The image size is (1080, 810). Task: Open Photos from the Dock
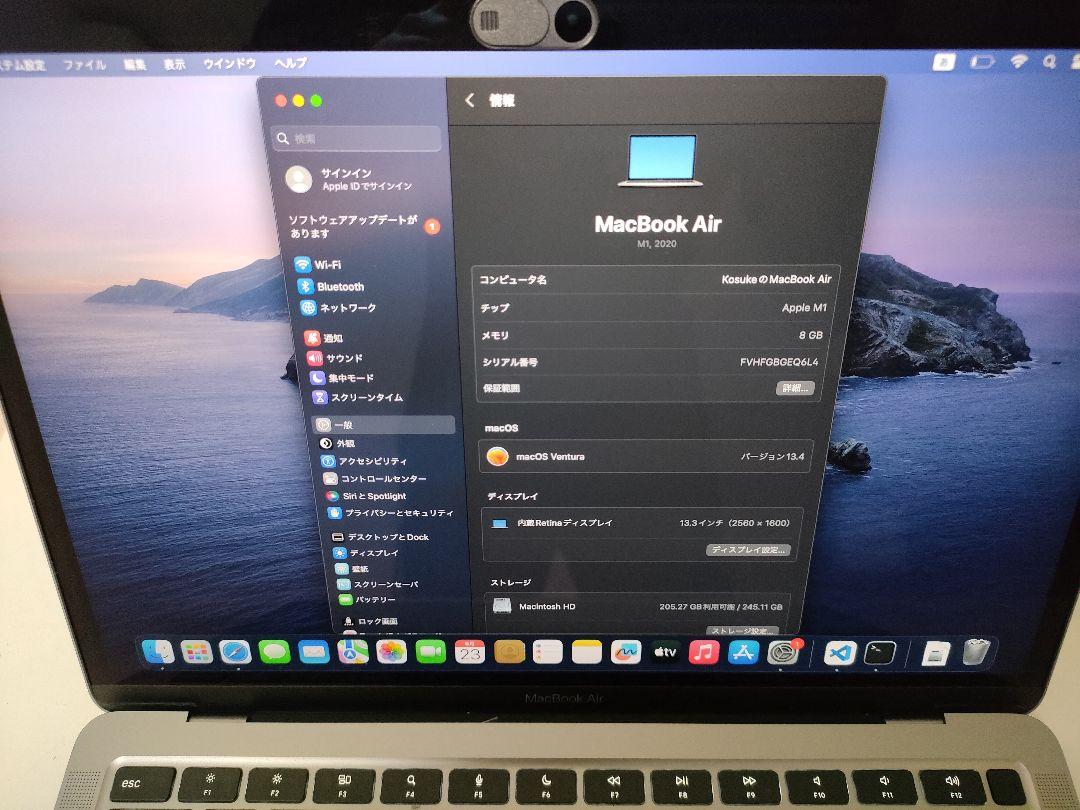(x=391, y=652)
